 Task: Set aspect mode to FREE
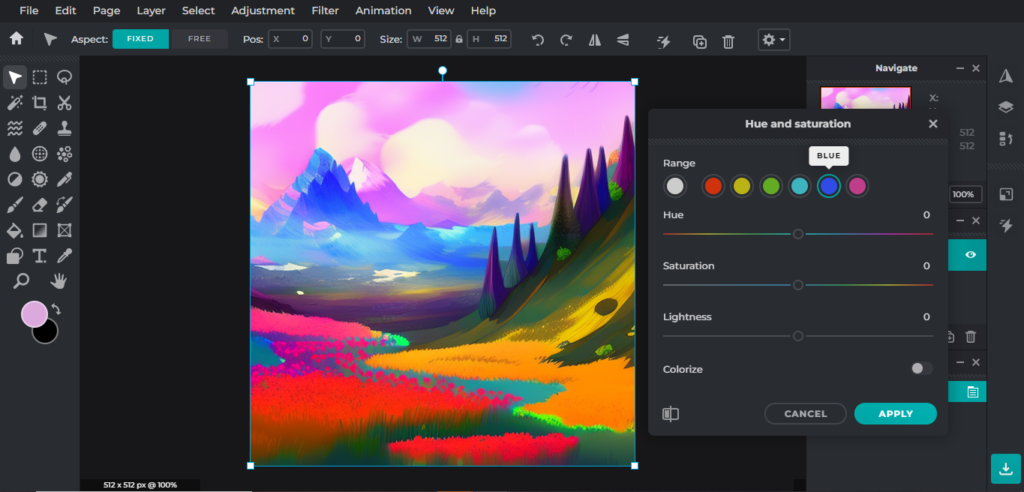[x=199, y=39]
